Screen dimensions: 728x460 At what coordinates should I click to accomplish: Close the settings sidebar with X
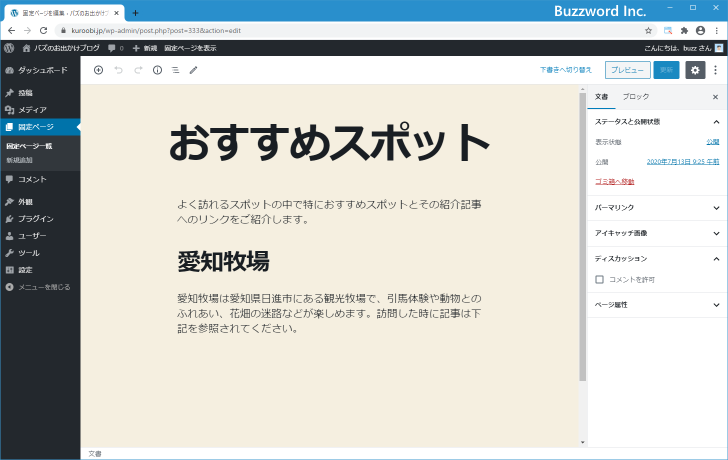[715, 97]
